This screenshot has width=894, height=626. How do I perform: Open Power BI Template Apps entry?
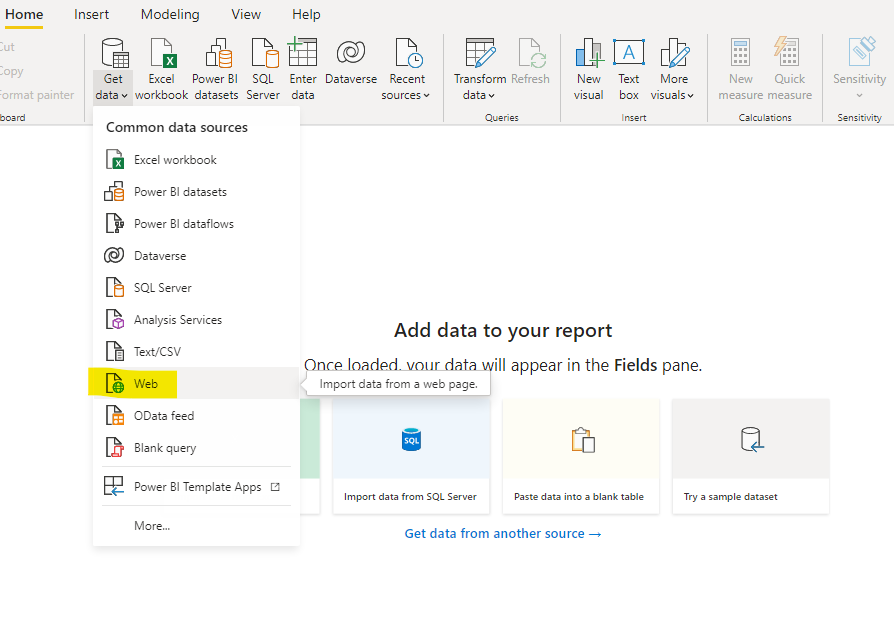tap(196, 486)
